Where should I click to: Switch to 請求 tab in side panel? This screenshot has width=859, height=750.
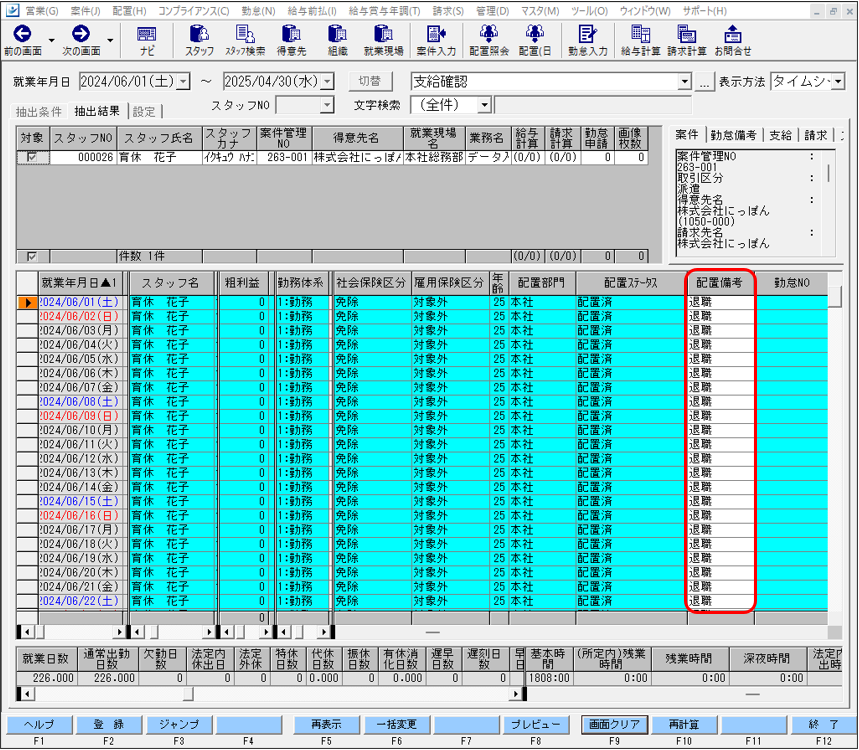click(x=815, y=135)
